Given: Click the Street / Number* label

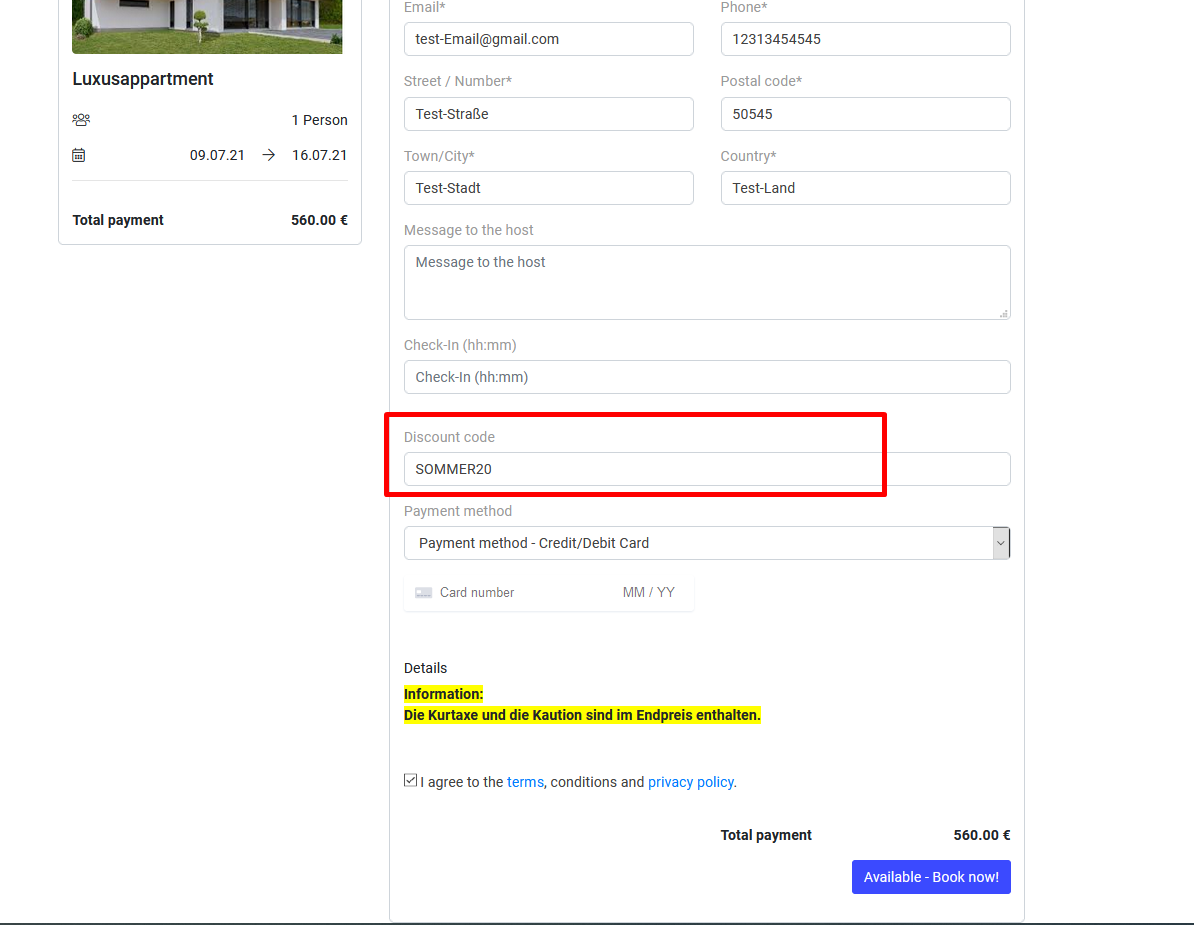Looking at the screenshot, I should coord(458,81).
